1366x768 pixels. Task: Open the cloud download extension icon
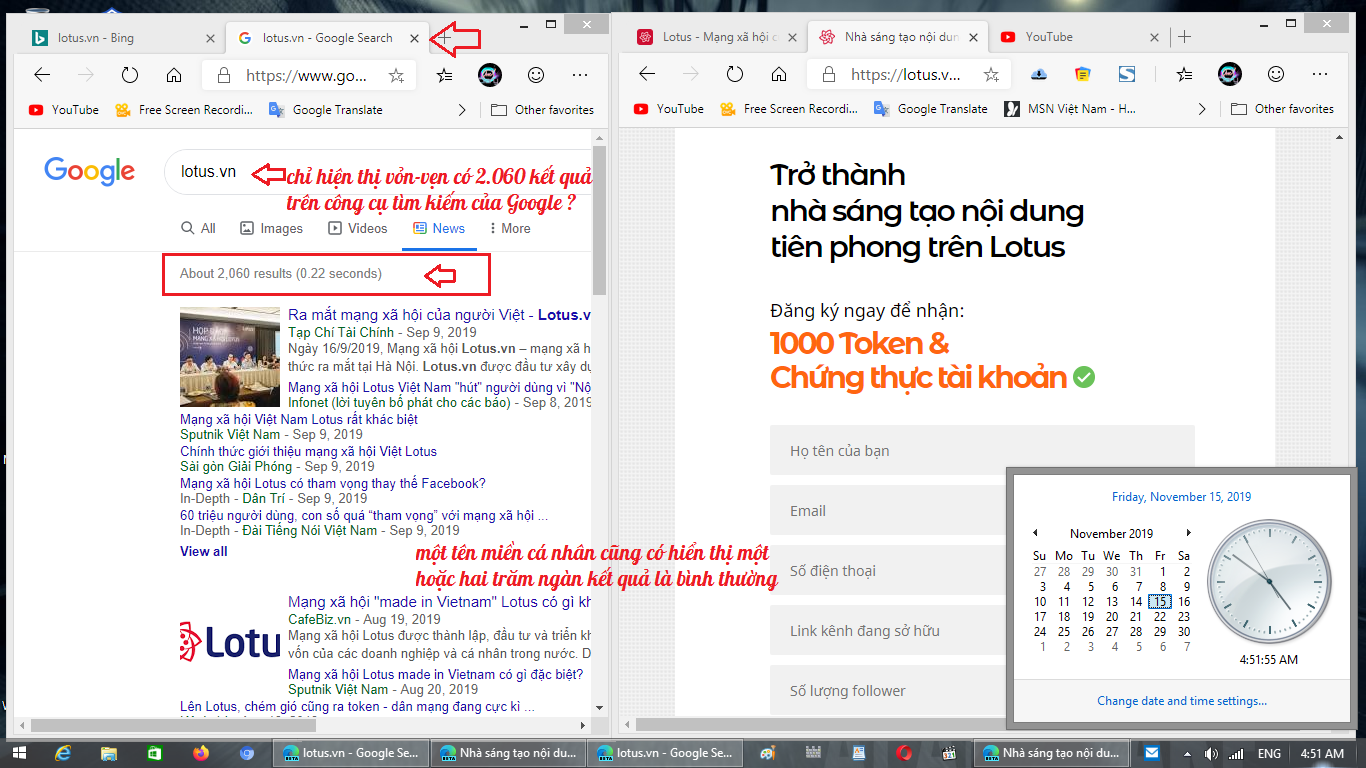pyautogui.click(x=1038, y=74)
